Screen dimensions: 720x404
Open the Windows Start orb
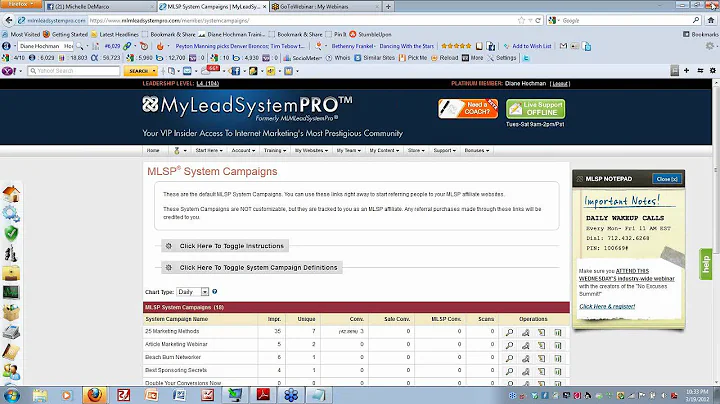tap(11, 395)
